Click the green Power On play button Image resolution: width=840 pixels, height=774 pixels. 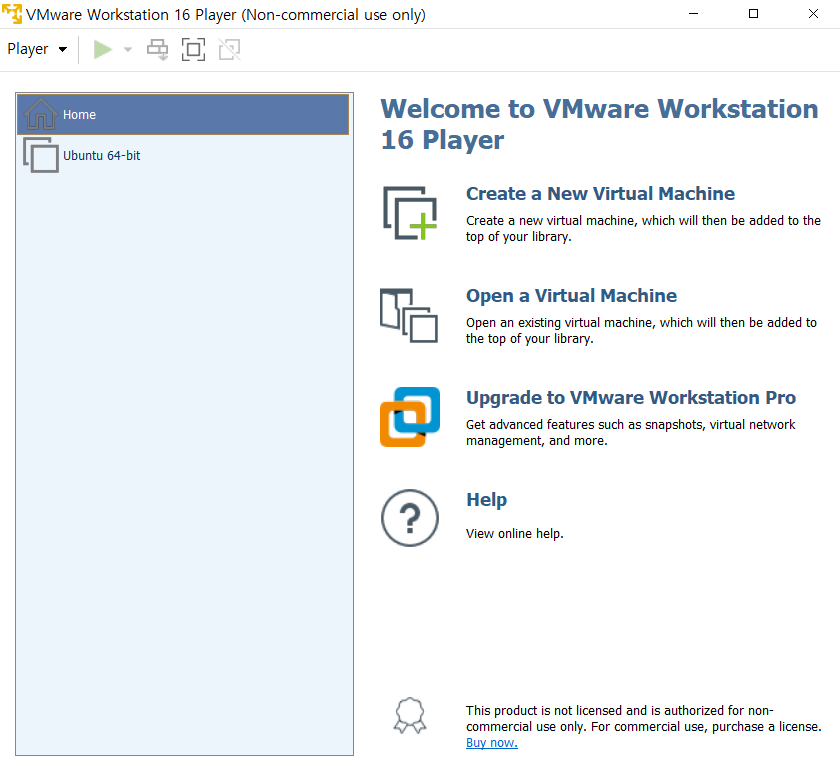102,49
